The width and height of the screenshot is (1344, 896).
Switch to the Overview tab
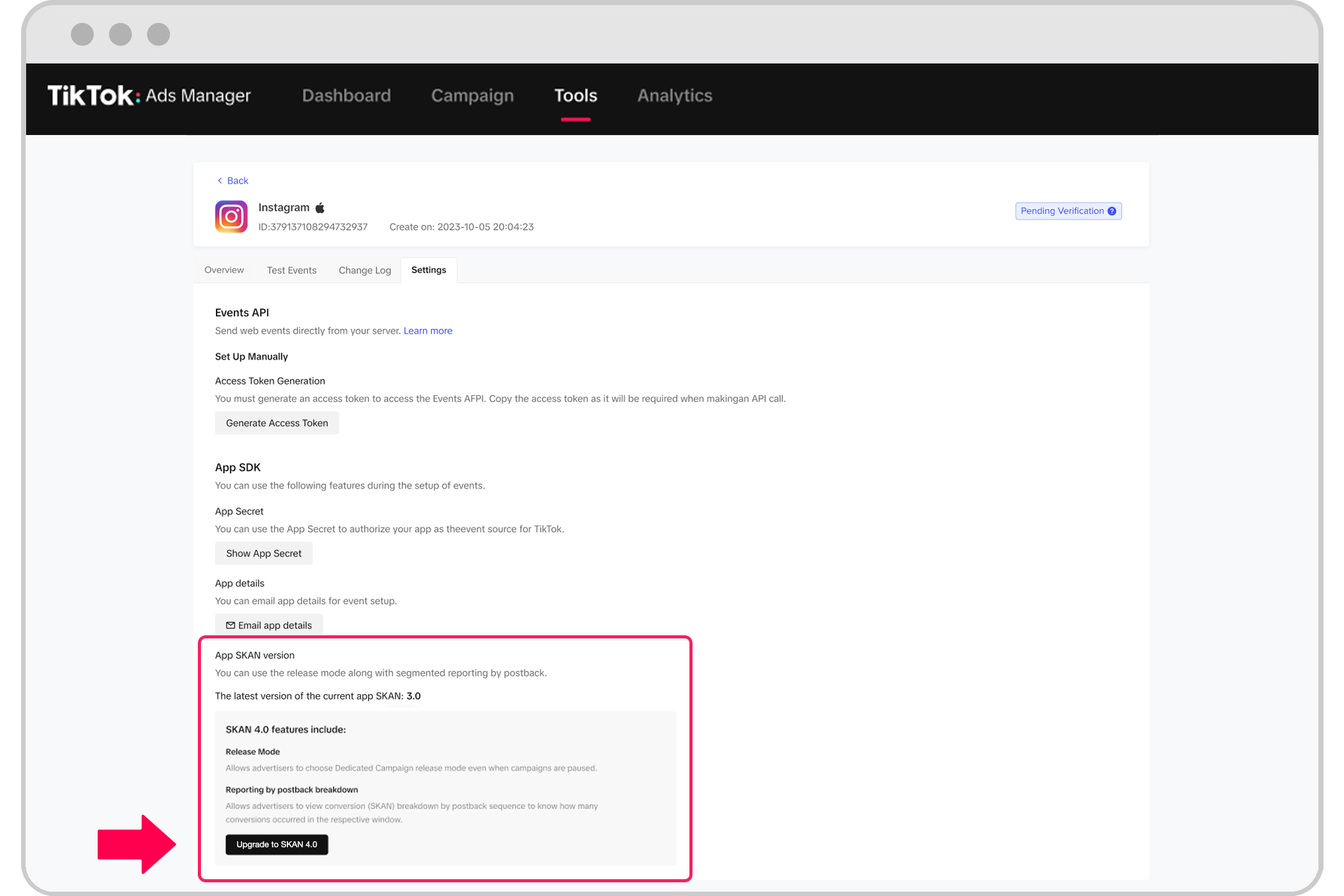point(224,270)
